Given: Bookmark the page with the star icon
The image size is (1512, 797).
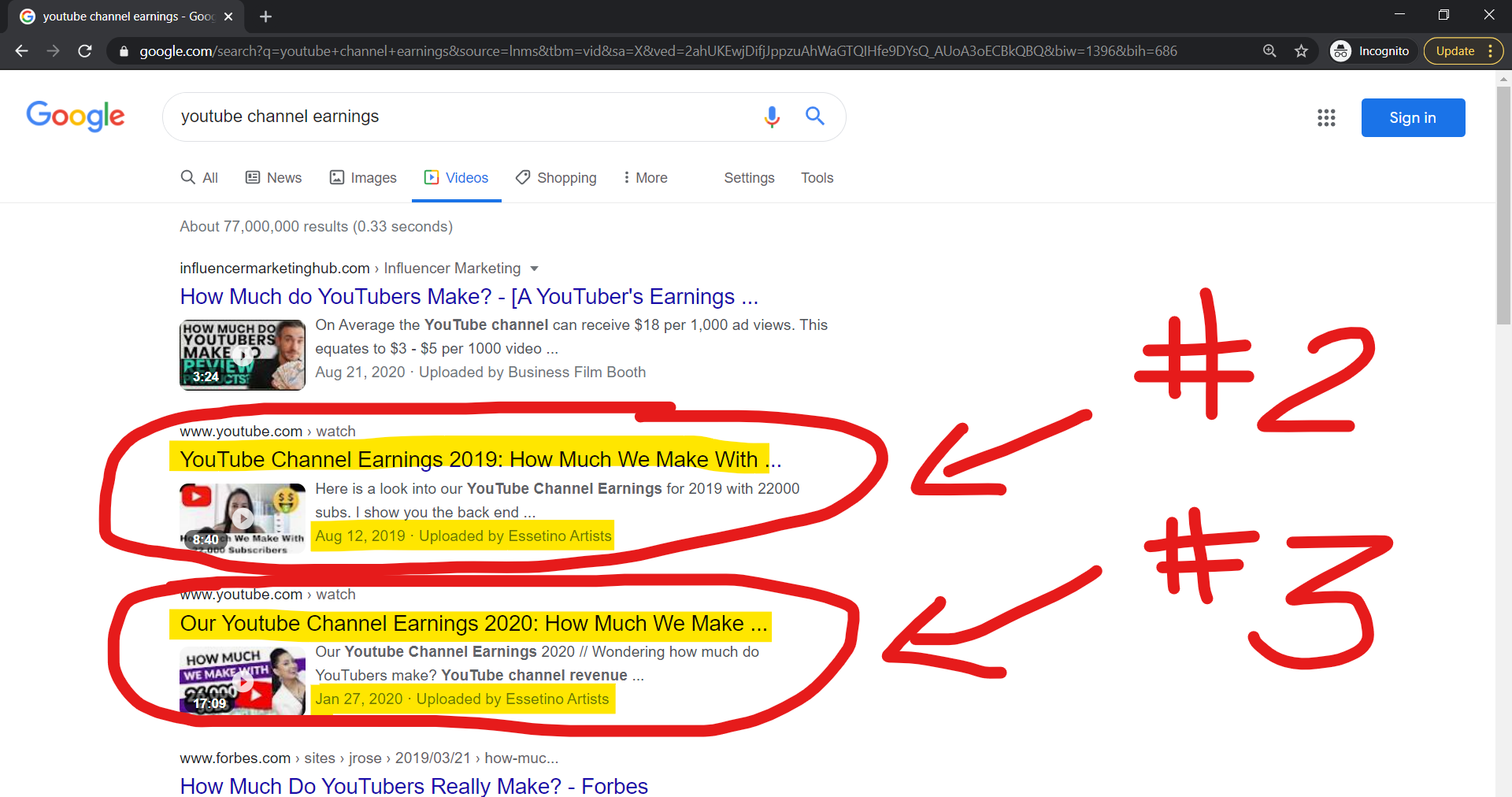Looking at the screenshot, I should pyautogui.click(x=1302, y=50).
